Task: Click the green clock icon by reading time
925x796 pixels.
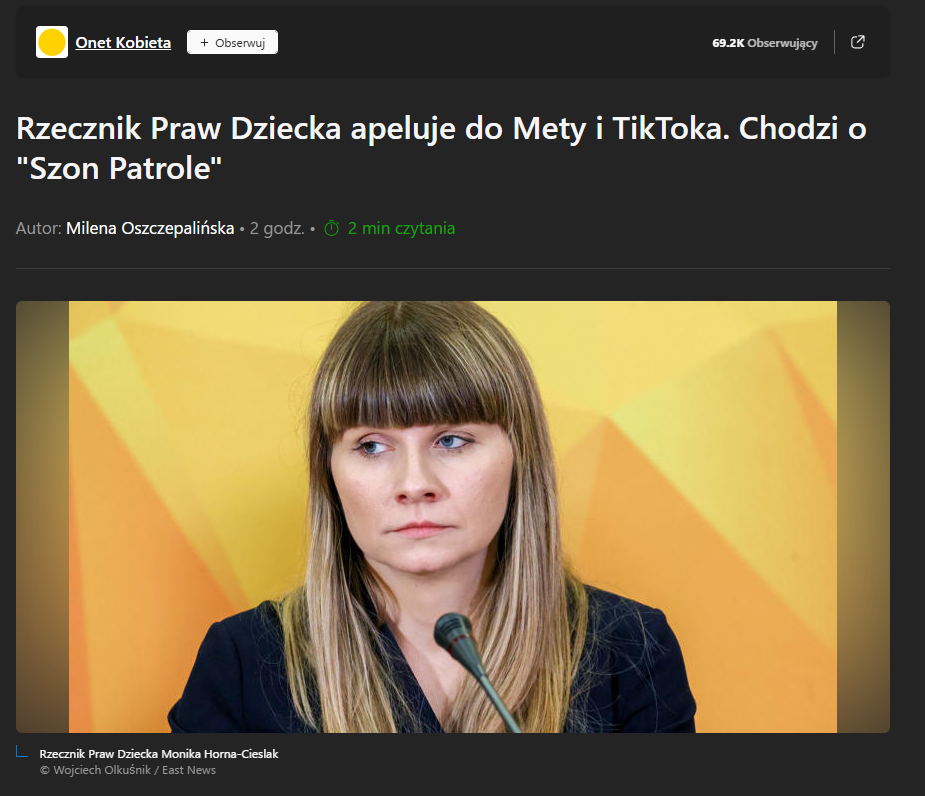Action: tap(332, 228)
